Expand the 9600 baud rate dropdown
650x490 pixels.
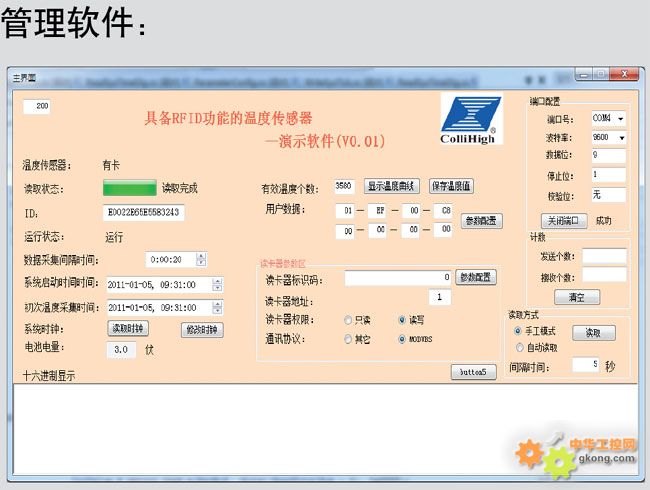click(621, 137)
